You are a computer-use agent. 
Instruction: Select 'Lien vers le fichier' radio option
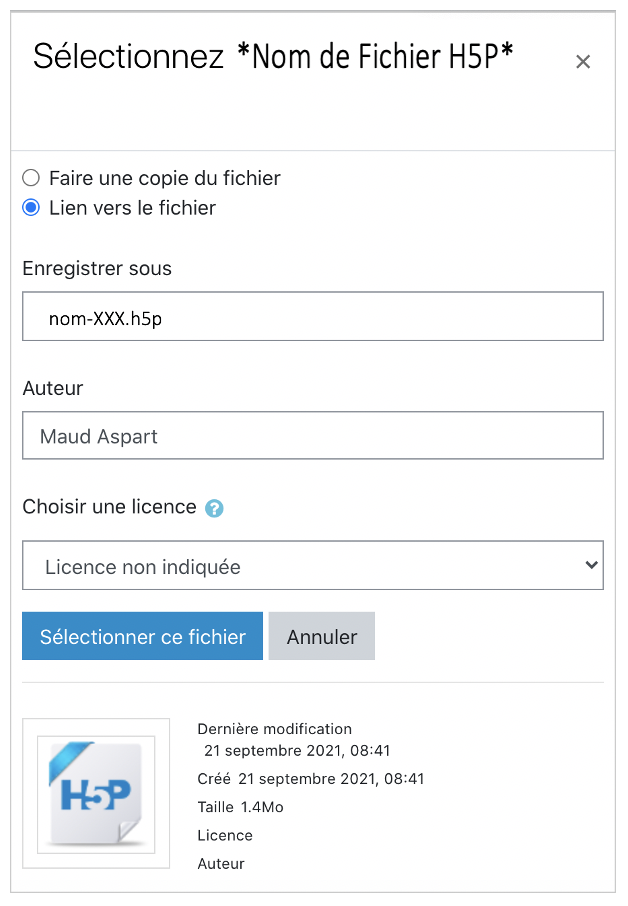click(31, 208)
